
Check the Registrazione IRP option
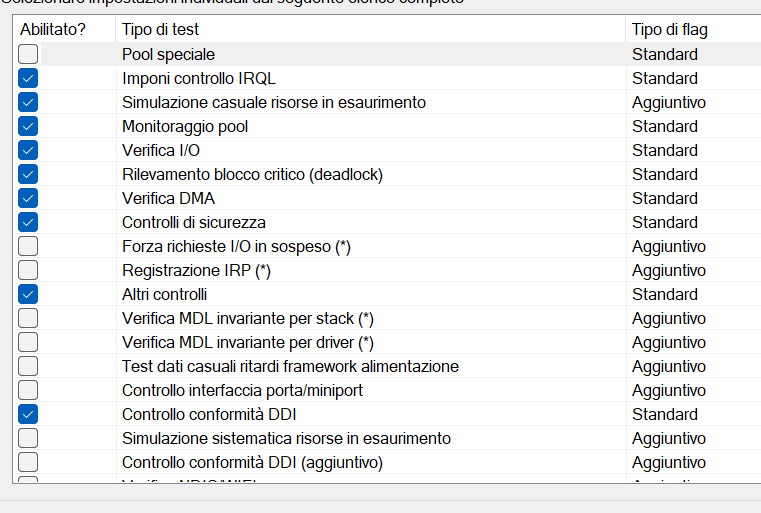click(28, 270)
